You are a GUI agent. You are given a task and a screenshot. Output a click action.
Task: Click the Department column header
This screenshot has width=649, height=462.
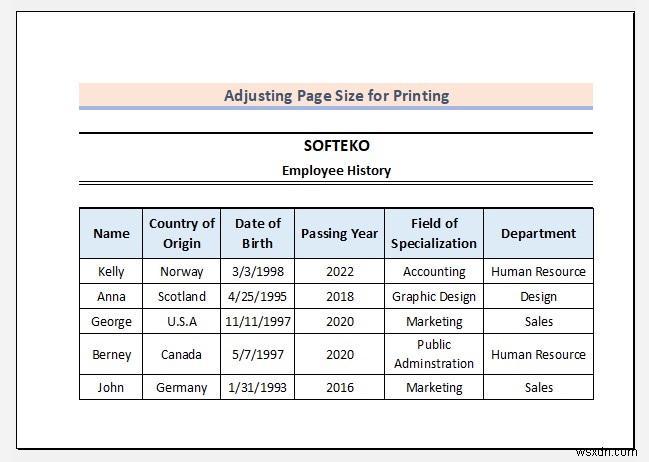[x=538, y=233]
